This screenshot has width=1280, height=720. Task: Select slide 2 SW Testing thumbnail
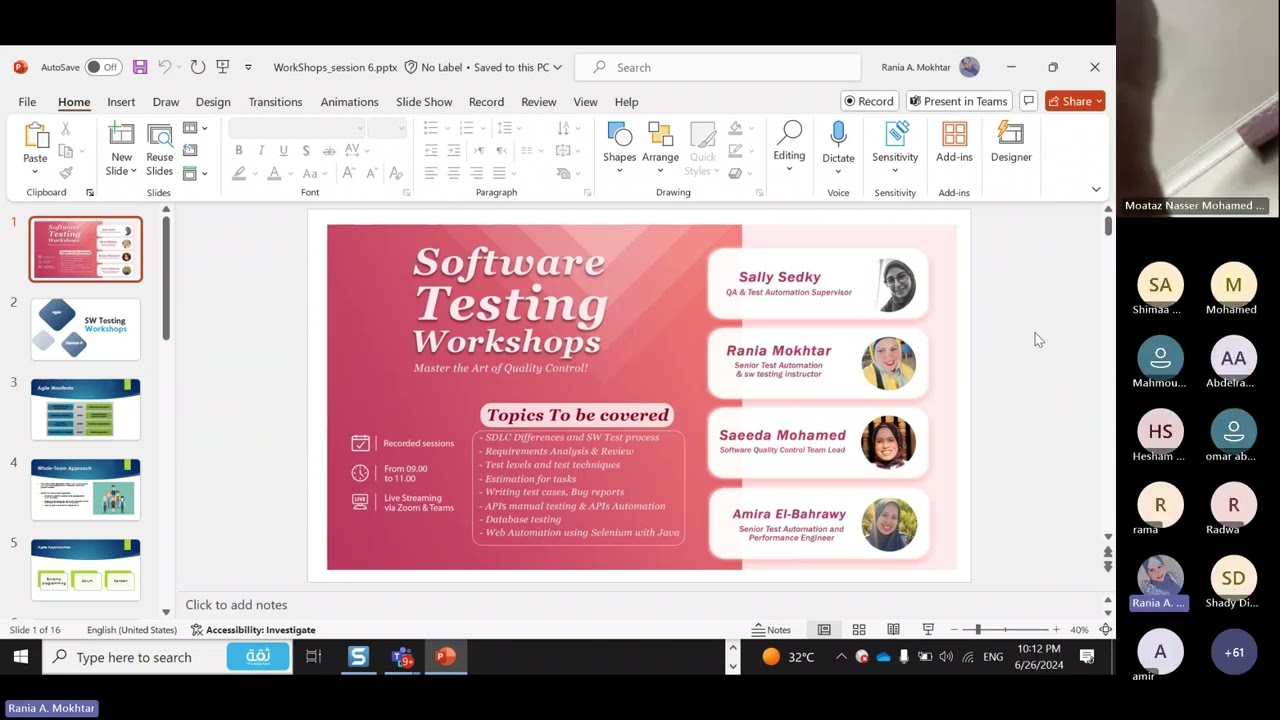pos(85,329)
